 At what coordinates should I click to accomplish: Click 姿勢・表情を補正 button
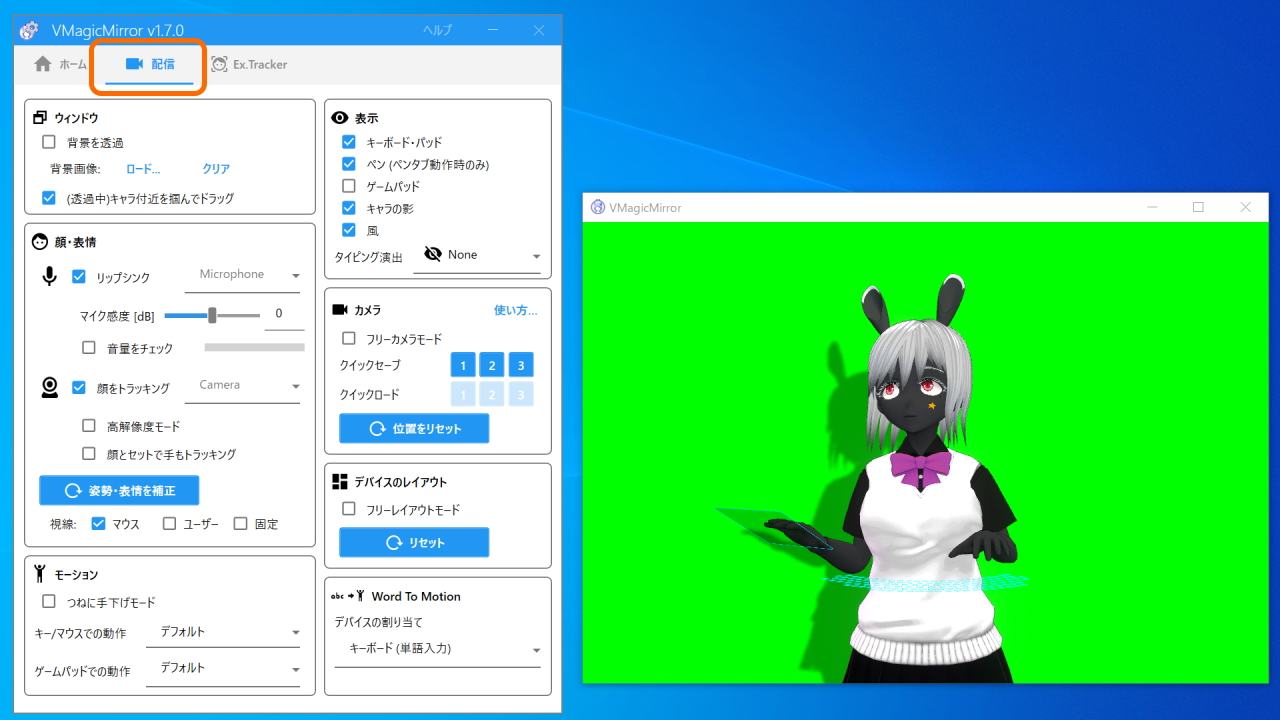[119, 490]
